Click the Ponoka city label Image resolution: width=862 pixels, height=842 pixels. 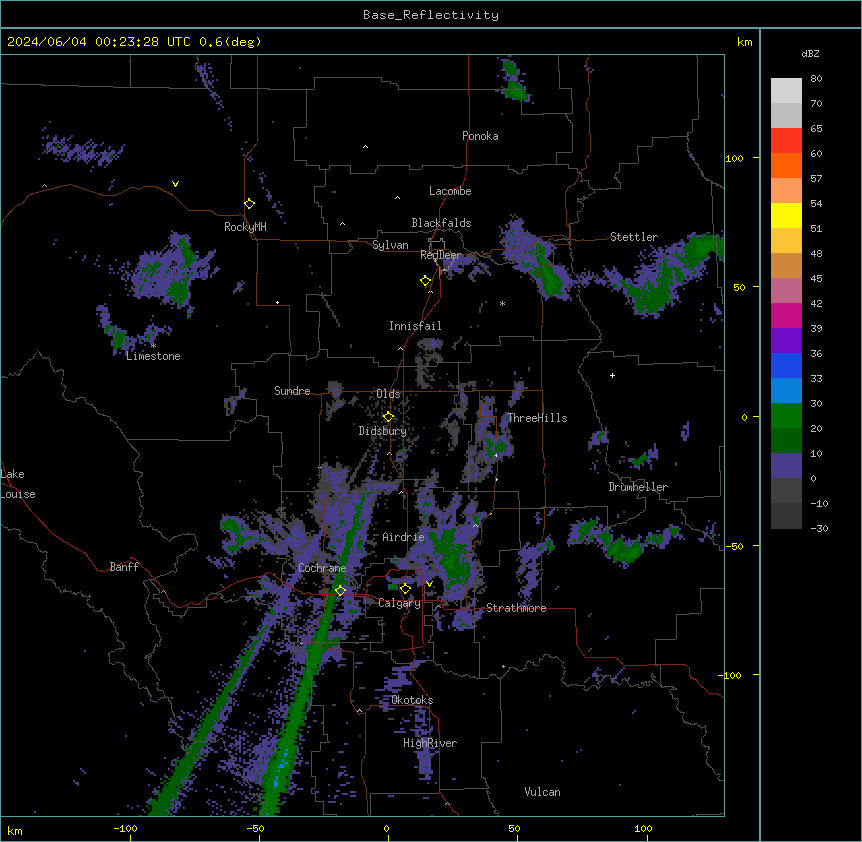pos(480,136)
